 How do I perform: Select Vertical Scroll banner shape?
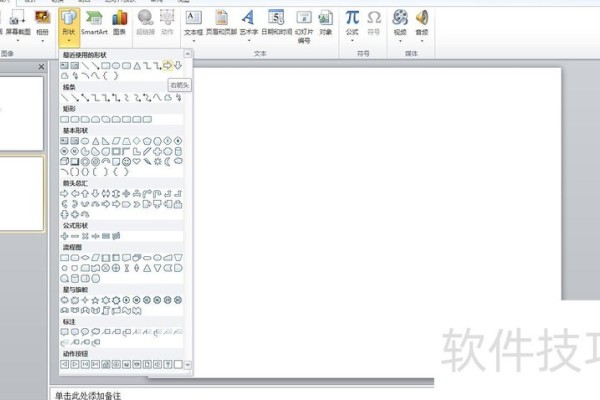coord(106,310)
